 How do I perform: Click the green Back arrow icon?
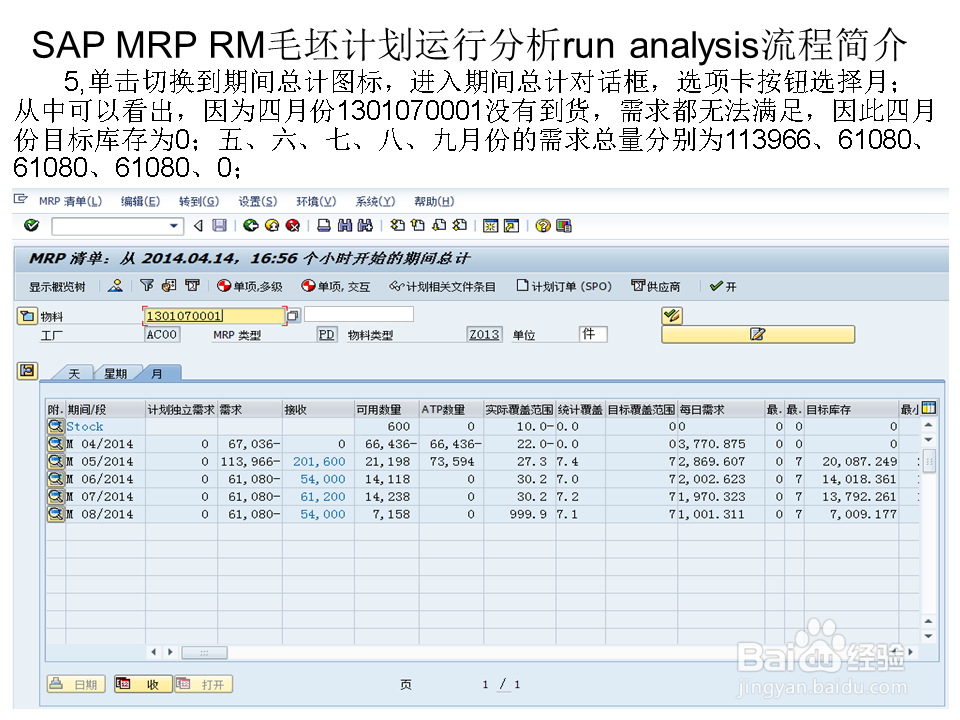coord(250,226)
